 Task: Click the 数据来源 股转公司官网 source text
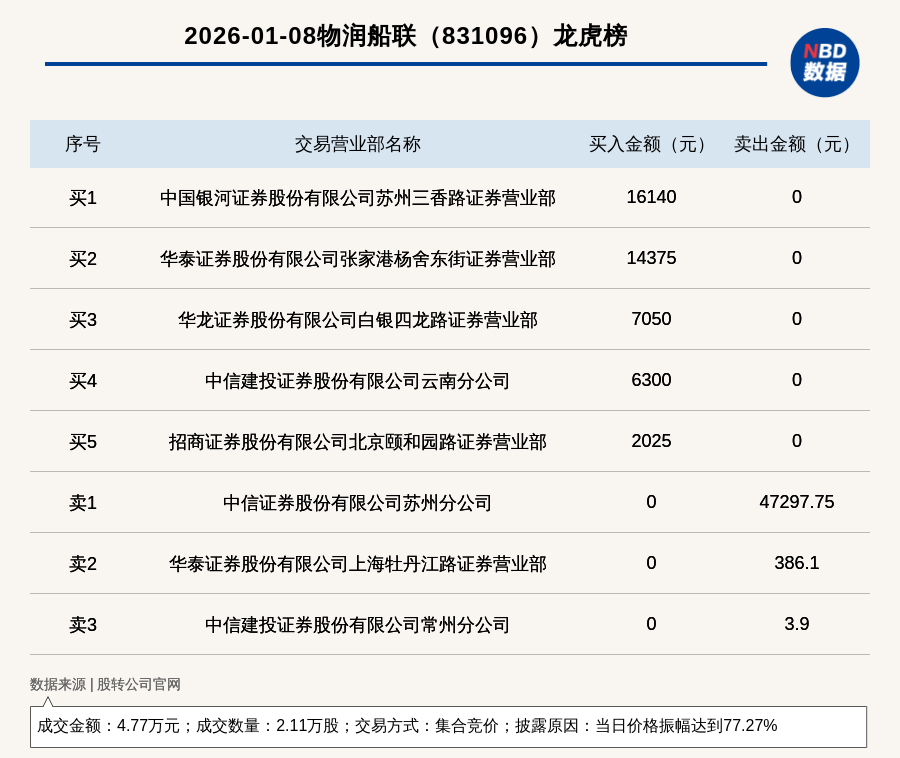click(x=105, y=685)
